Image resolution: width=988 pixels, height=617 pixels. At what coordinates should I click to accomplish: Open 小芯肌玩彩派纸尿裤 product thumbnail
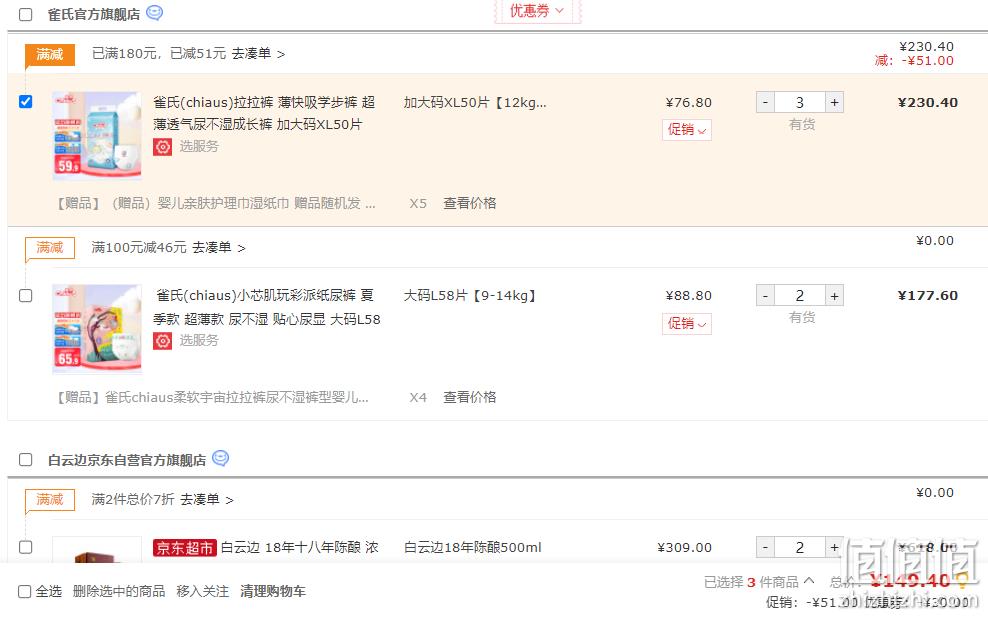click(x=97, y=329)
